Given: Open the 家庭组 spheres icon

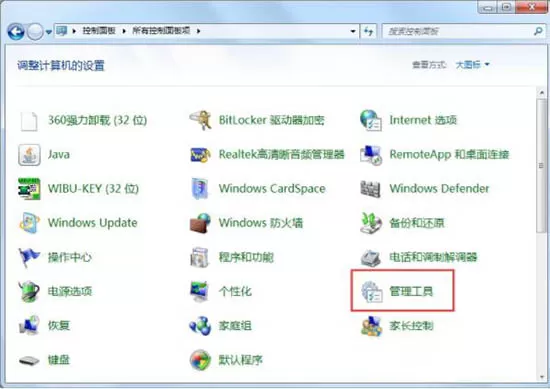Looking at the screenshot, I should tap(200, 326).
